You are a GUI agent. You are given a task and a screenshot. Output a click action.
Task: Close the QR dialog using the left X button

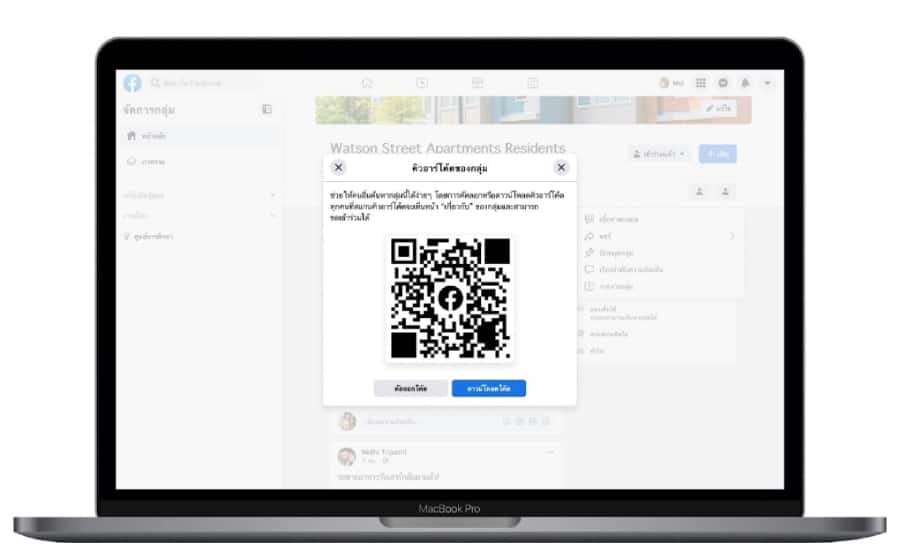click(x=338, y=168)
